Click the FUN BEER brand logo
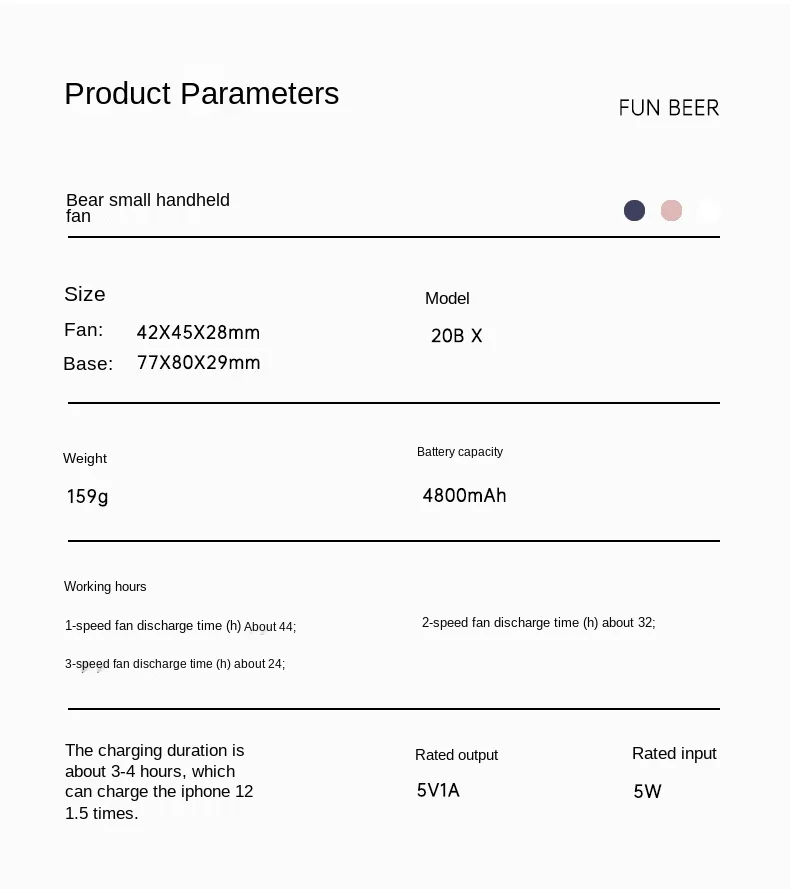 pyautogui.click(x=669, y=108)
